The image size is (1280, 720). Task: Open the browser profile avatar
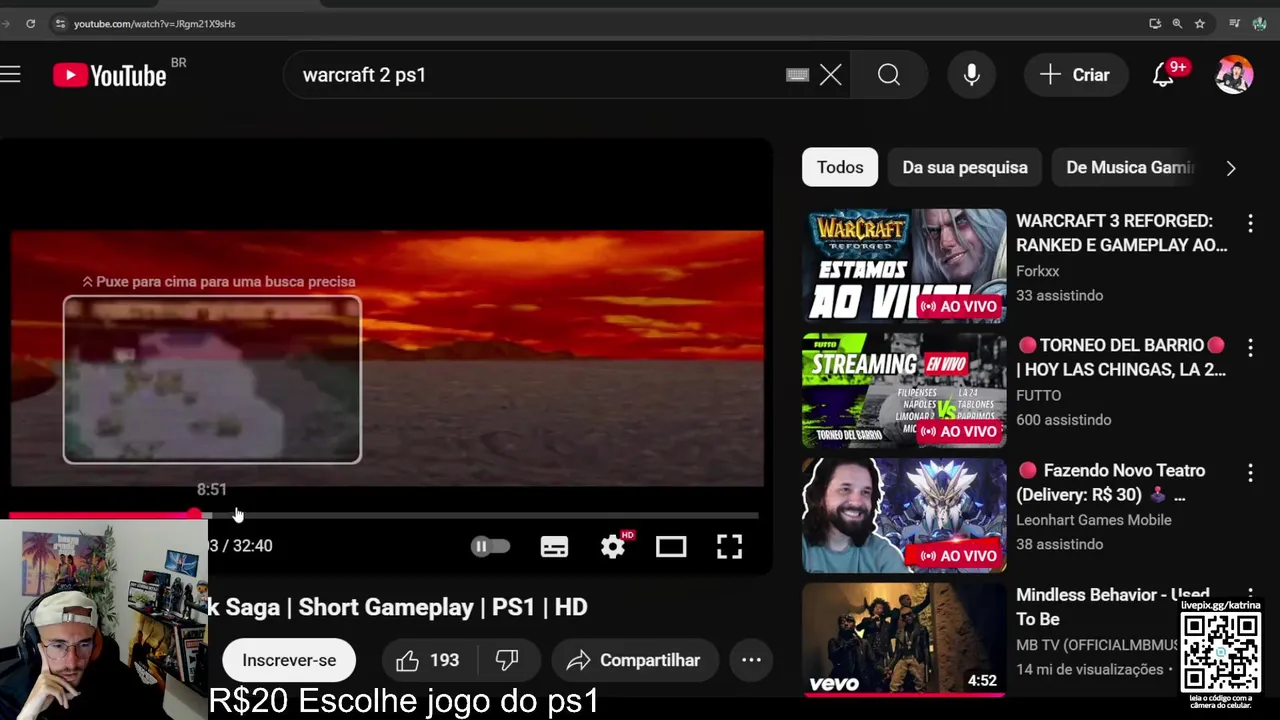pyautogui.click(x=1260, y=23)
